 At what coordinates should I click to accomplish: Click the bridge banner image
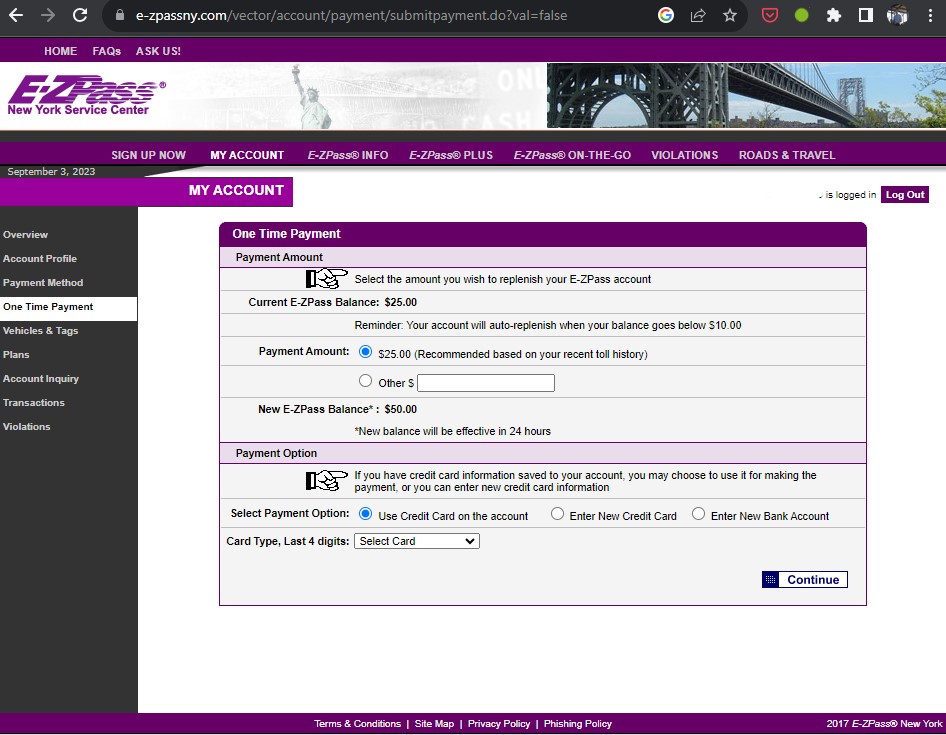pyautogui.click(x=746, y=95)
